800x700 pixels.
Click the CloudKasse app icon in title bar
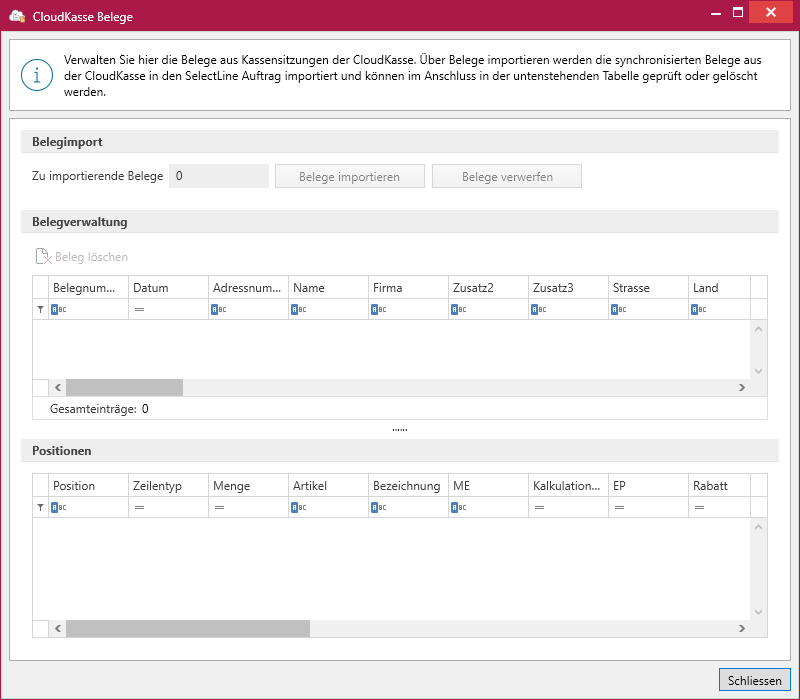pyautogui.click(x=17, y=16)
